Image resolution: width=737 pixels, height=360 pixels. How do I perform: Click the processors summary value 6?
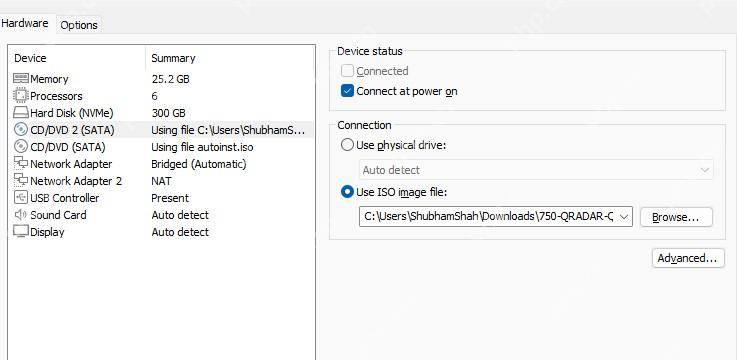pyautogui.click(x=155, y=96)
